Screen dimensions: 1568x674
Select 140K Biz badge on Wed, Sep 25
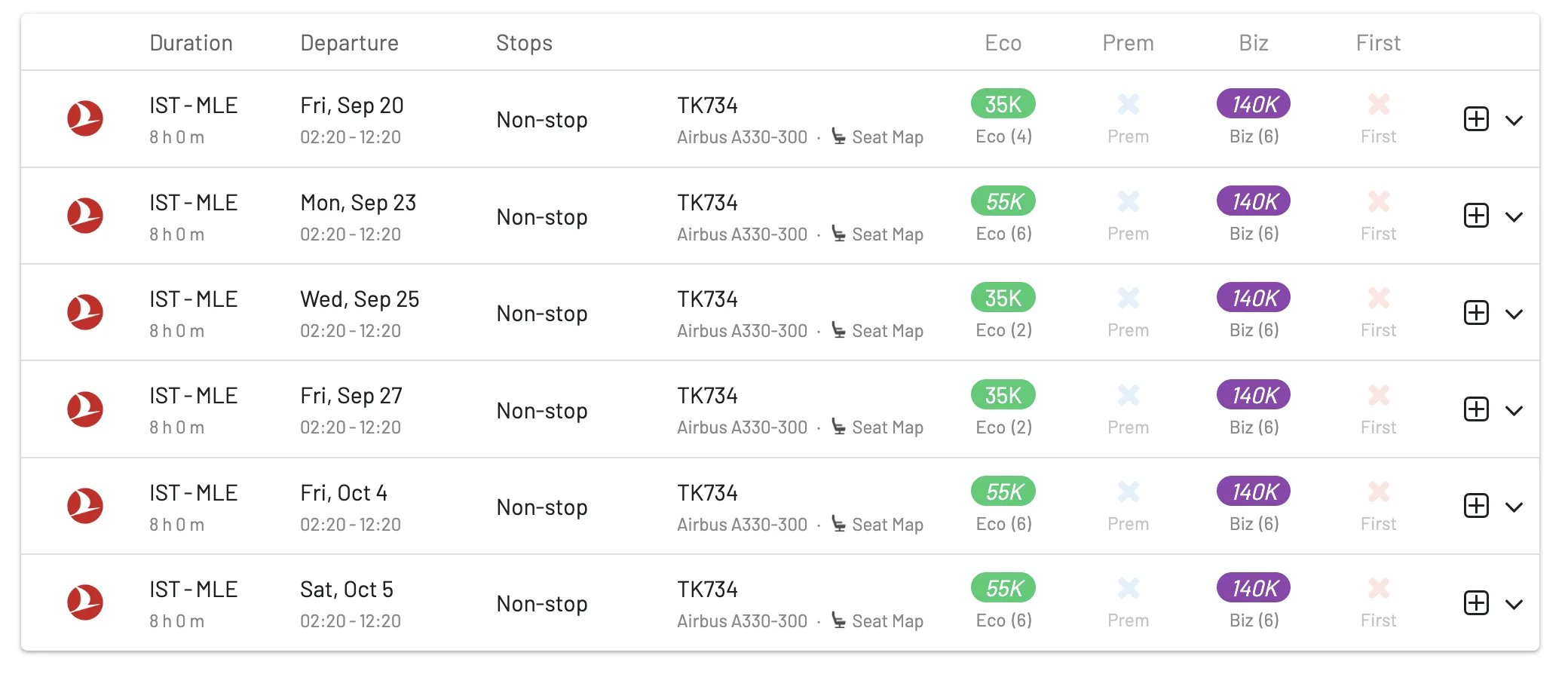(1254, 298)
